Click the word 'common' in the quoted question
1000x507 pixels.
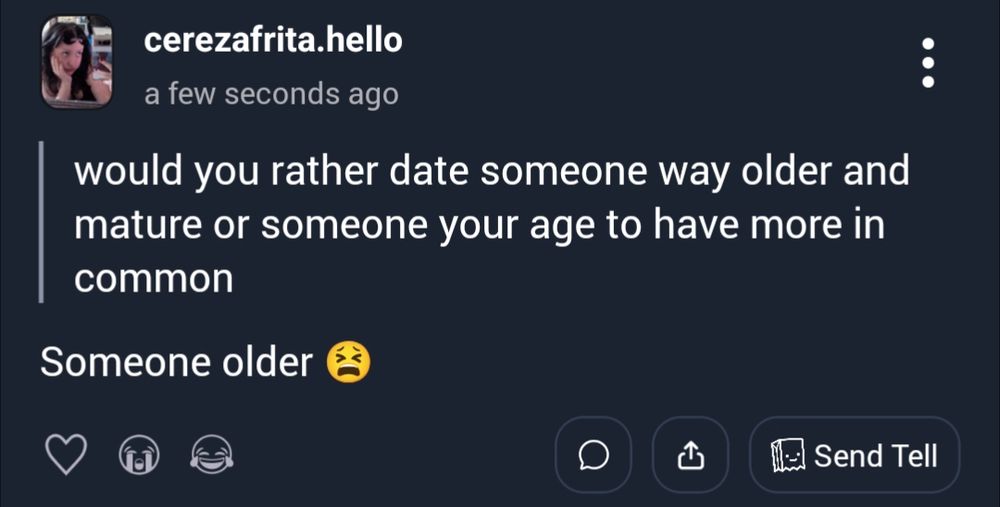pos(153,278)
